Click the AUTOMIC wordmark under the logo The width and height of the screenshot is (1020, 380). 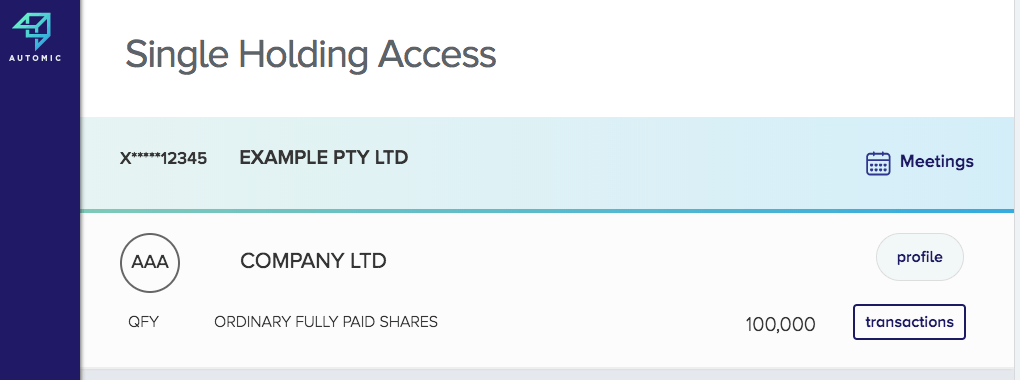point(35,58)
